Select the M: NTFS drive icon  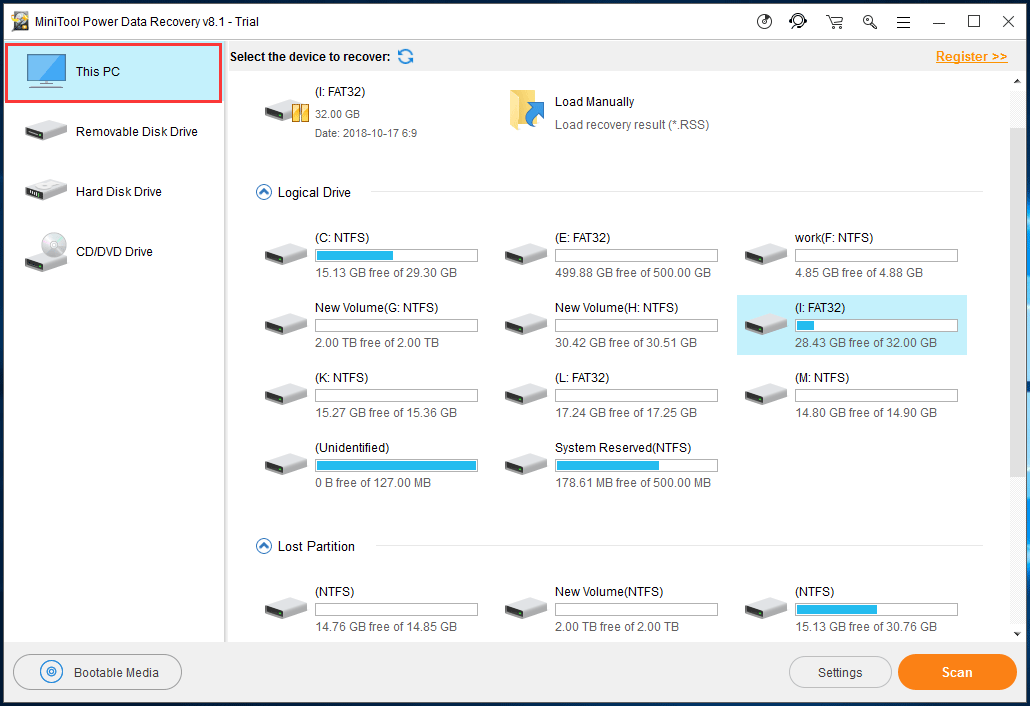point(765,395)
